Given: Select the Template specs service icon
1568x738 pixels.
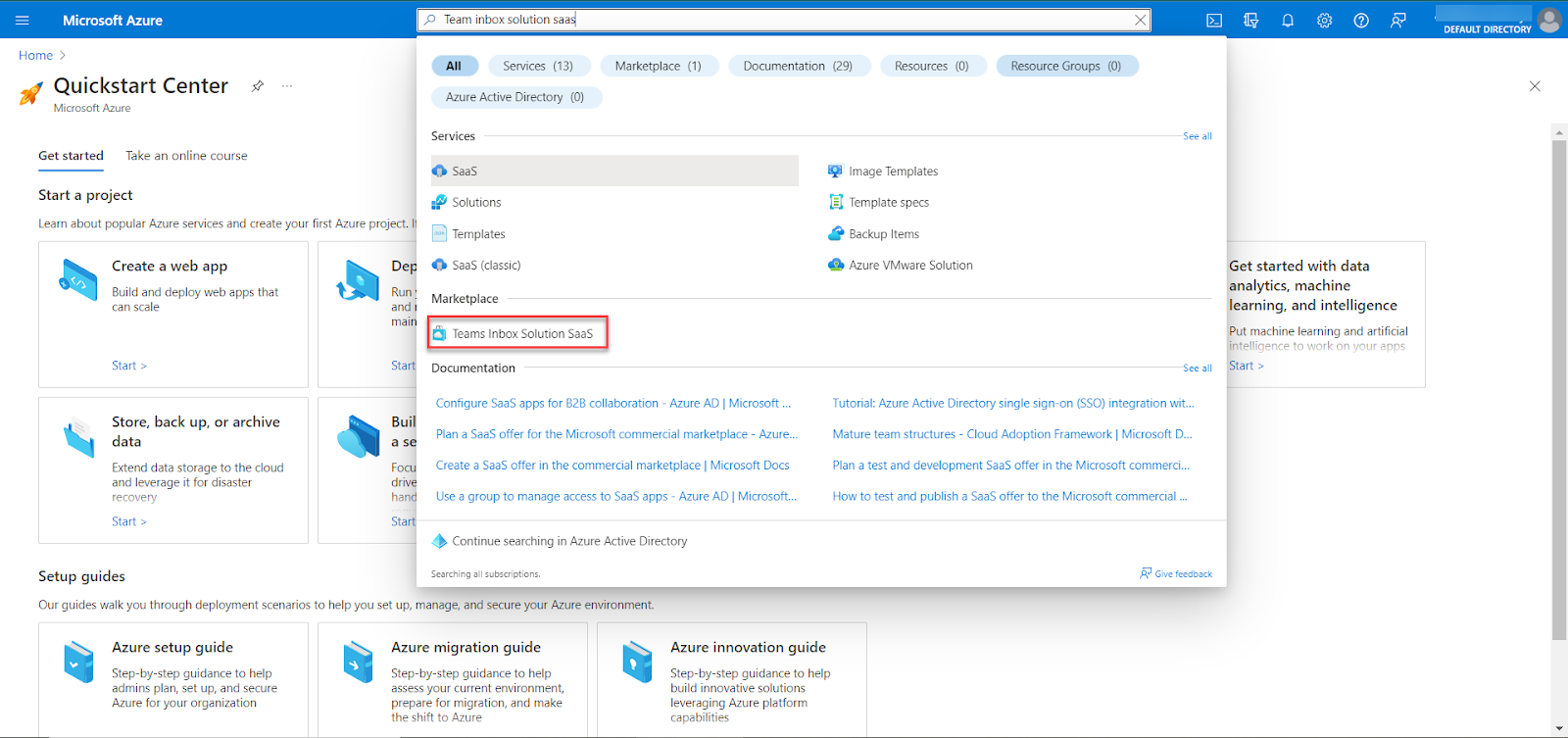Looking at the screenshot, I should click(x=836, y=202).
